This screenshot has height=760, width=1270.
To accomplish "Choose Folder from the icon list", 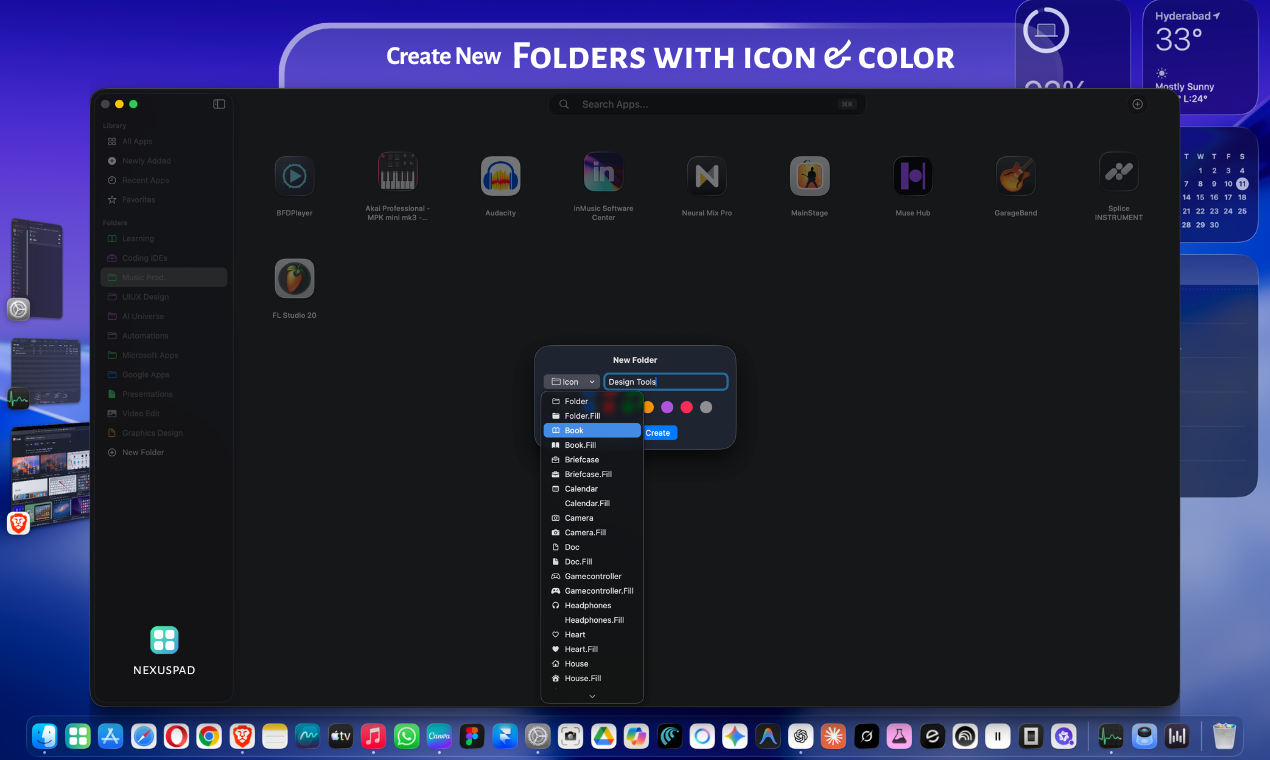I will 592,401.
